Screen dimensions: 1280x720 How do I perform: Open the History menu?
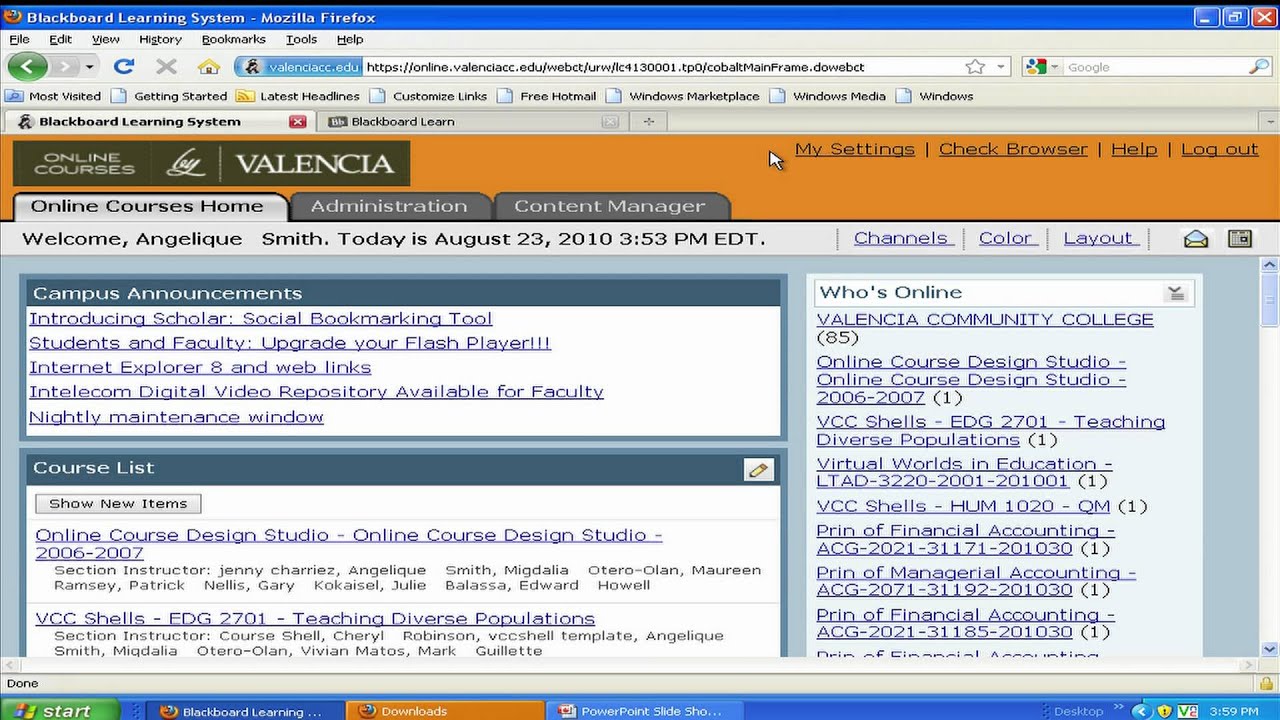click(x=160, y=39)
